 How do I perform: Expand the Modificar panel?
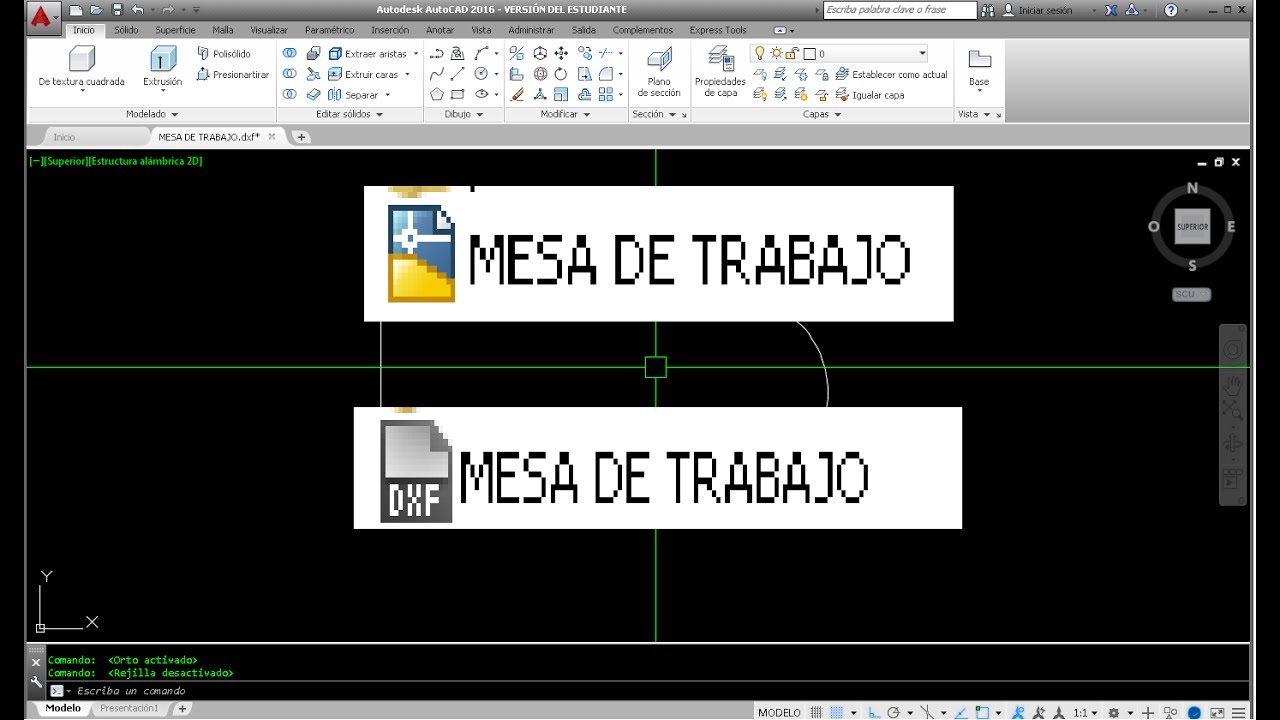pos(565,114)
